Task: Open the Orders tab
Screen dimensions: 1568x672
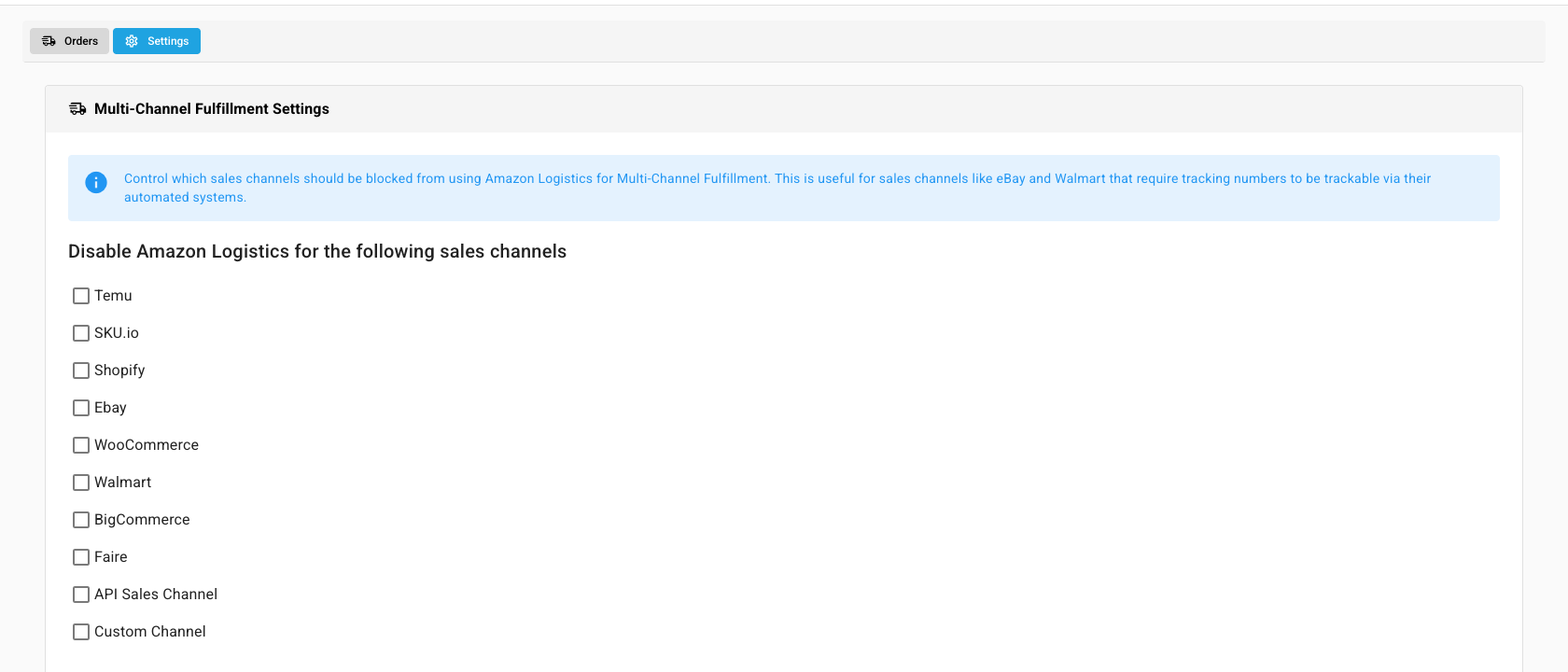Action: [69, 41]
